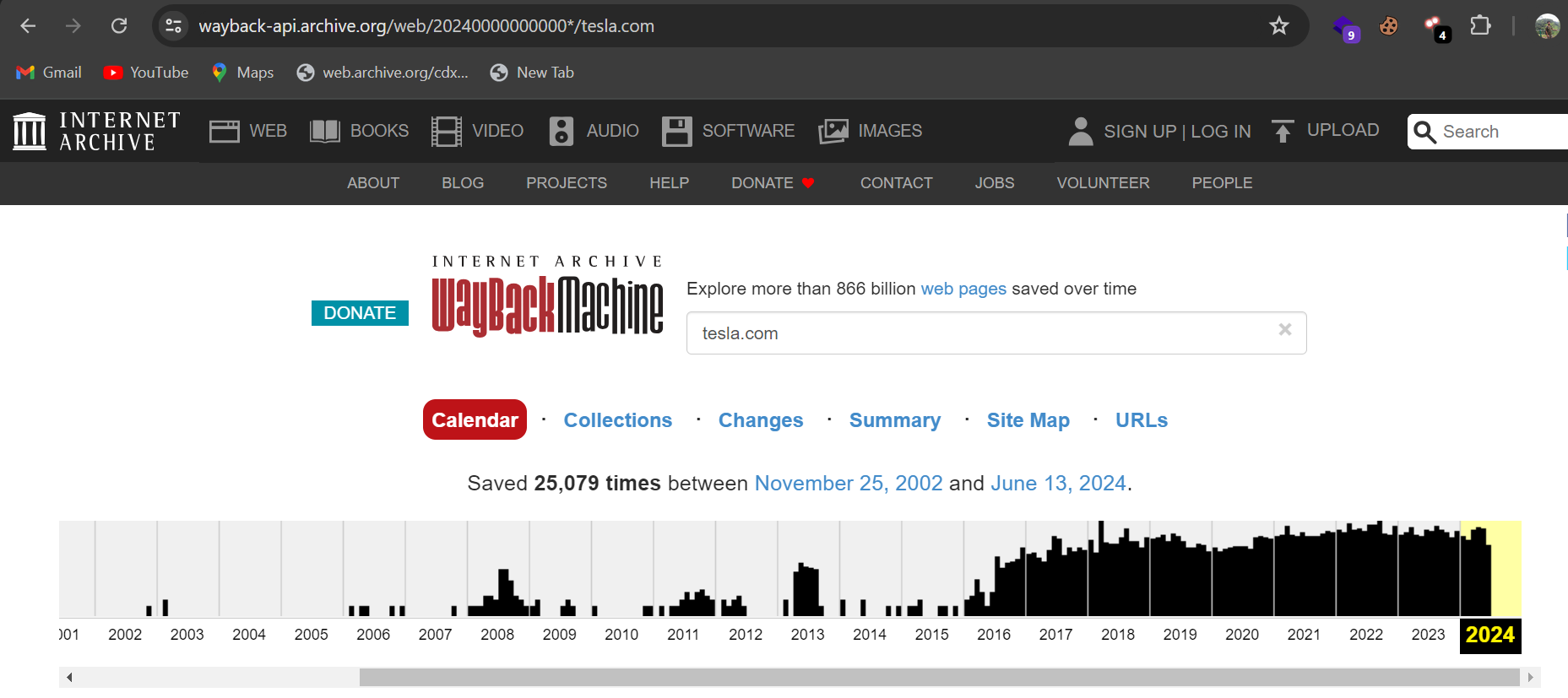Bookmark this page with the star icon
1568x698 pixels.
point(1279,26)
